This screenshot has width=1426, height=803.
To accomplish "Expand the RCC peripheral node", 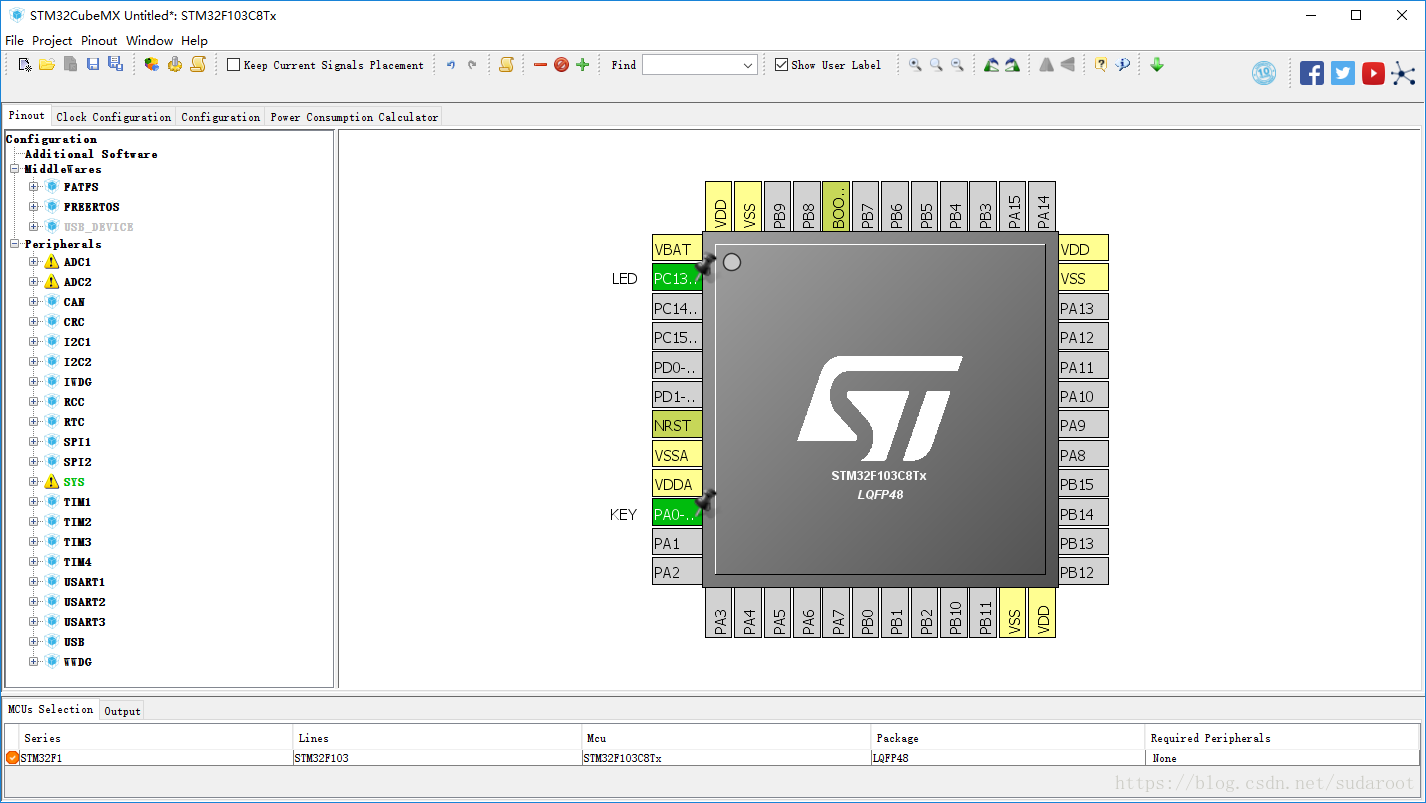I will 33,402.
